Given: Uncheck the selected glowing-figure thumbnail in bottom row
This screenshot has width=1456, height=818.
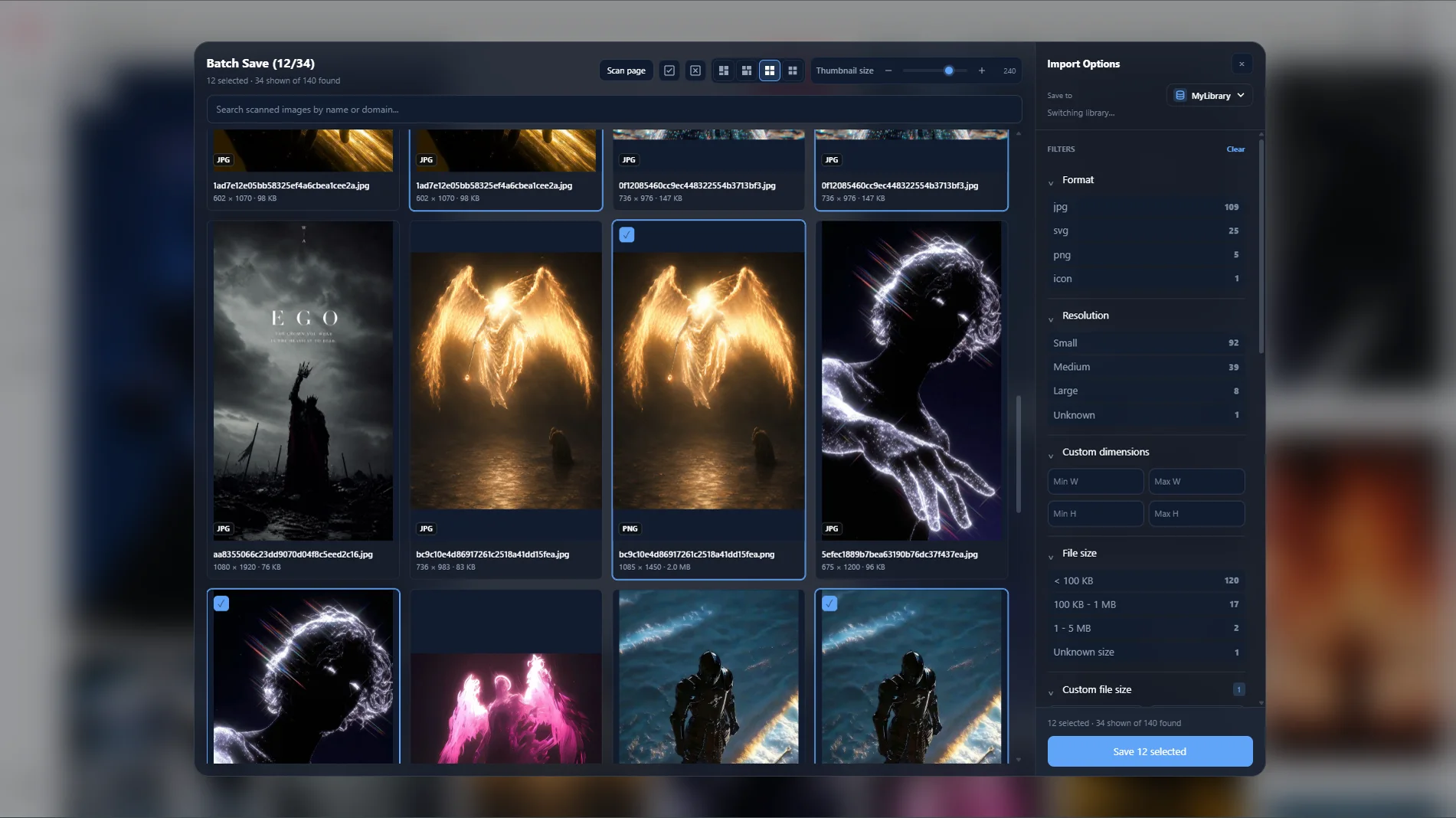Looking at the screenshot, I should 221,604.
